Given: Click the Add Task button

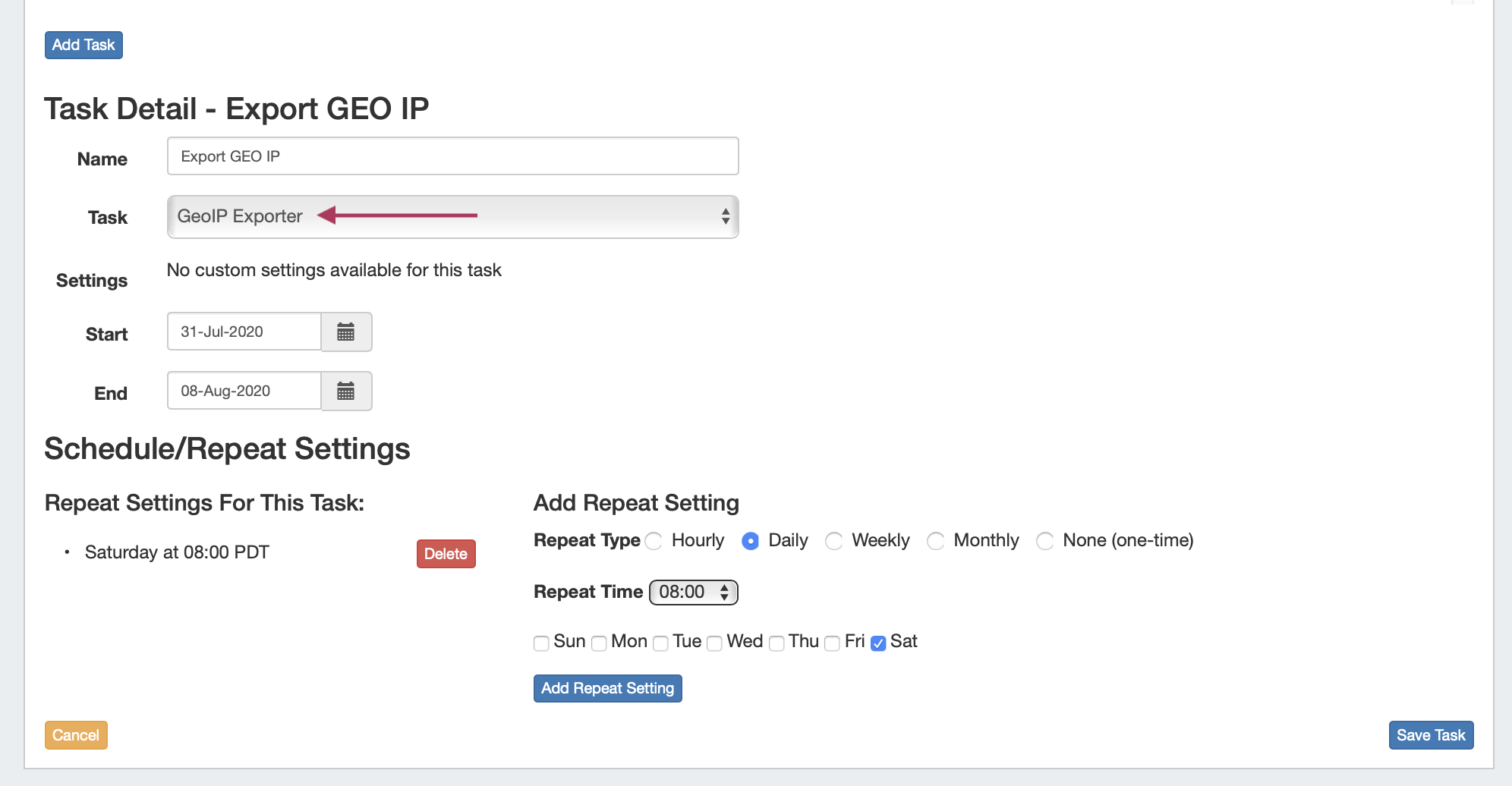Looking at the screenshot, I should [x=83, y=45].
